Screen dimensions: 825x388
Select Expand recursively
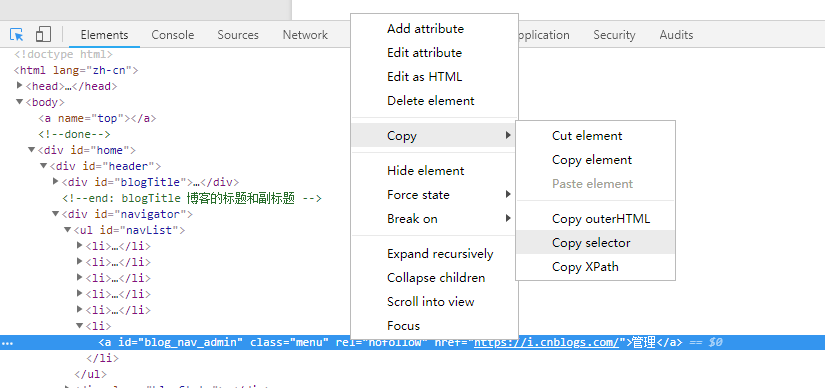(x=435, y=254)
